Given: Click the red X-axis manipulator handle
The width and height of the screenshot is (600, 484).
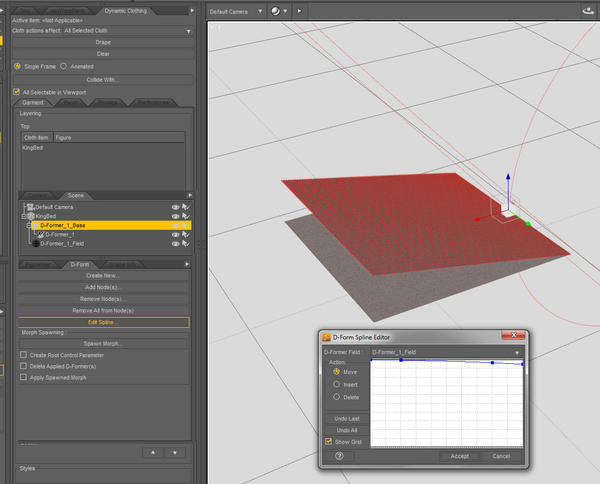Looking at the screenshot, I should click(x=477, y=219).
